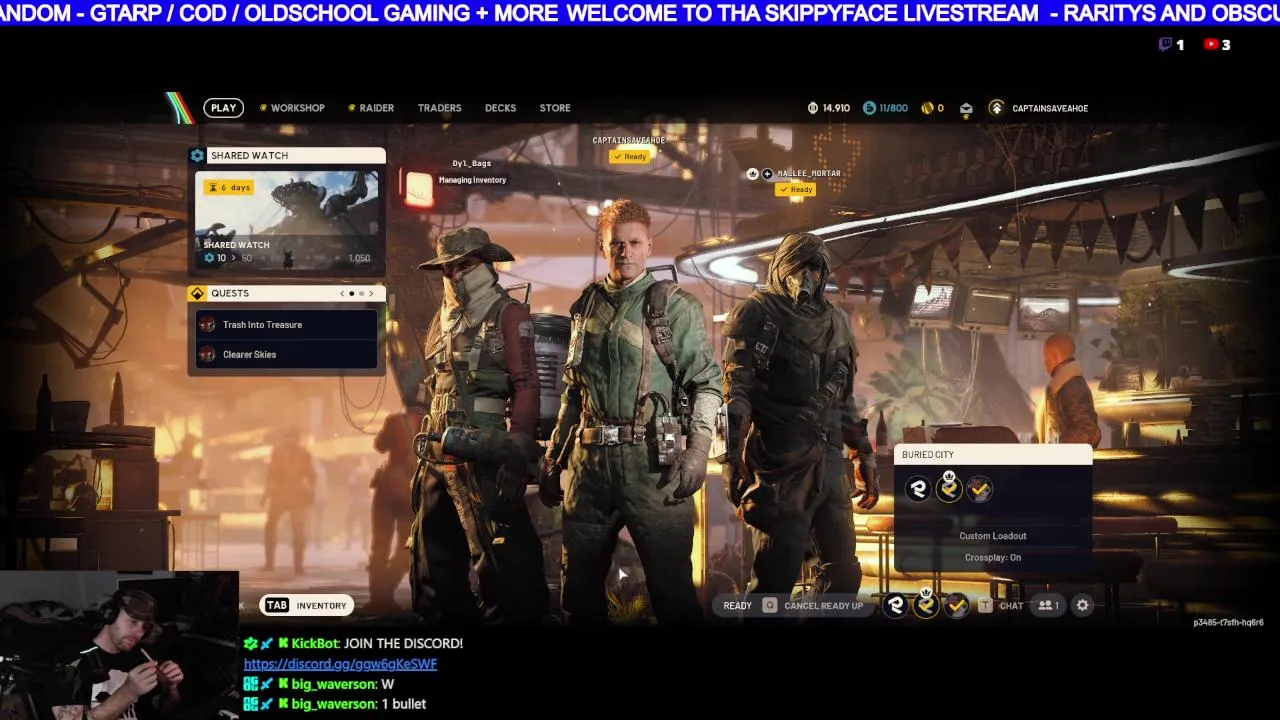Click the blue Cred token icon beside 11/800
Screen dimensions: 1280x720
coord(869,108)
